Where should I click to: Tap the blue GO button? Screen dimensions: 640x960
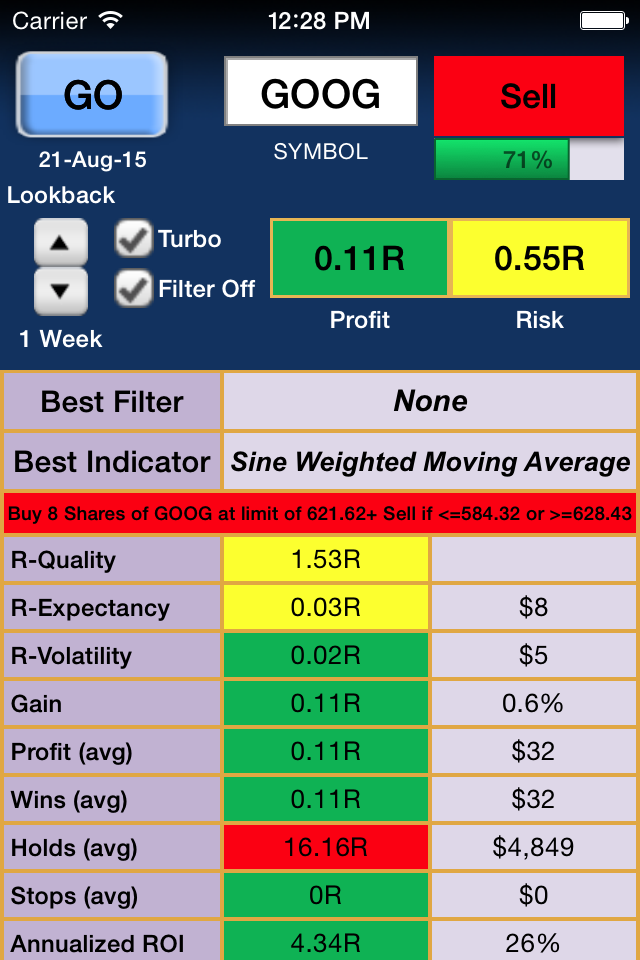coord(92,94)
